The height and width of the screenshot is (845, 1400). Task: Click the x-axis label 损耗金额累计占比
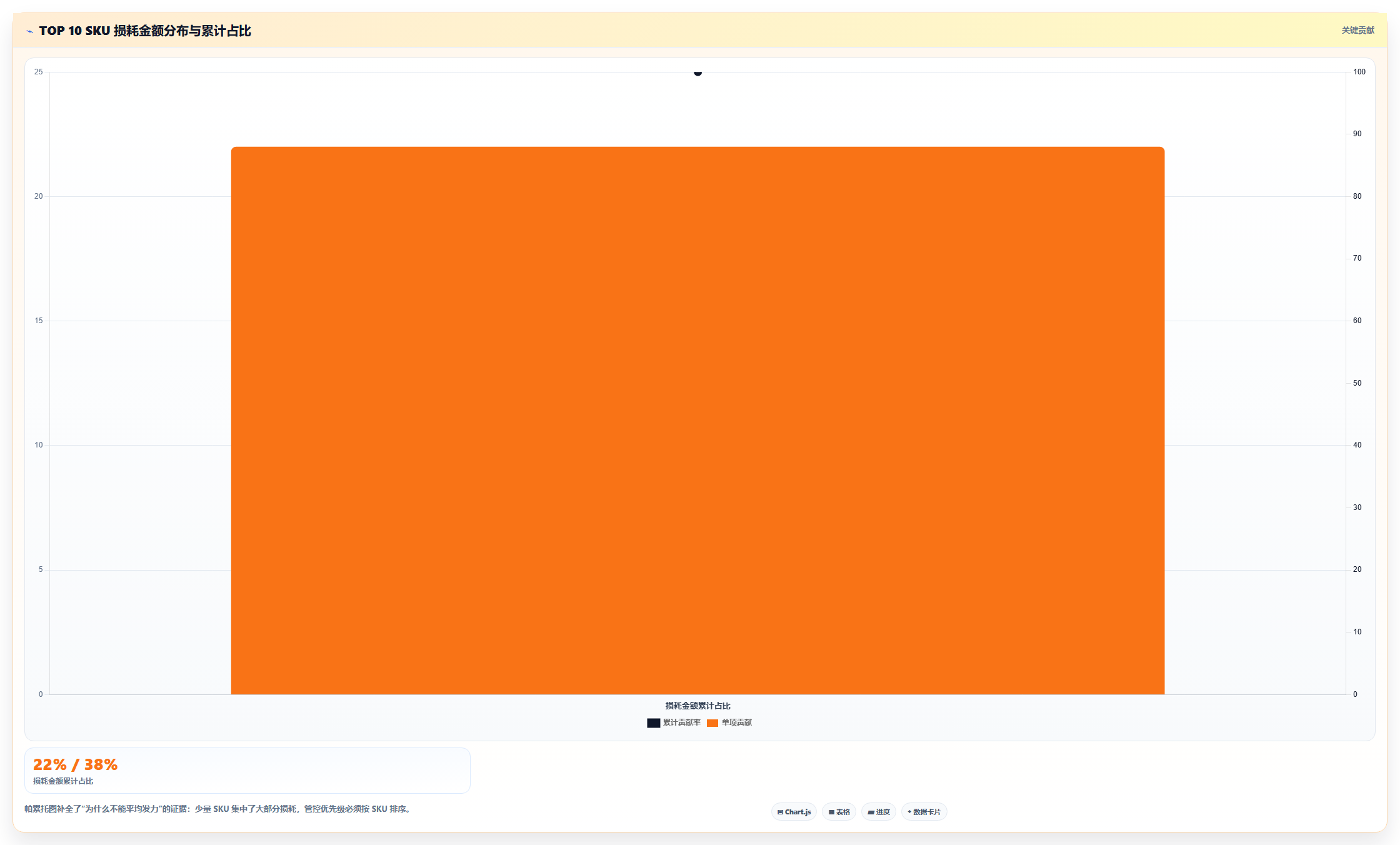click(697, 706)
